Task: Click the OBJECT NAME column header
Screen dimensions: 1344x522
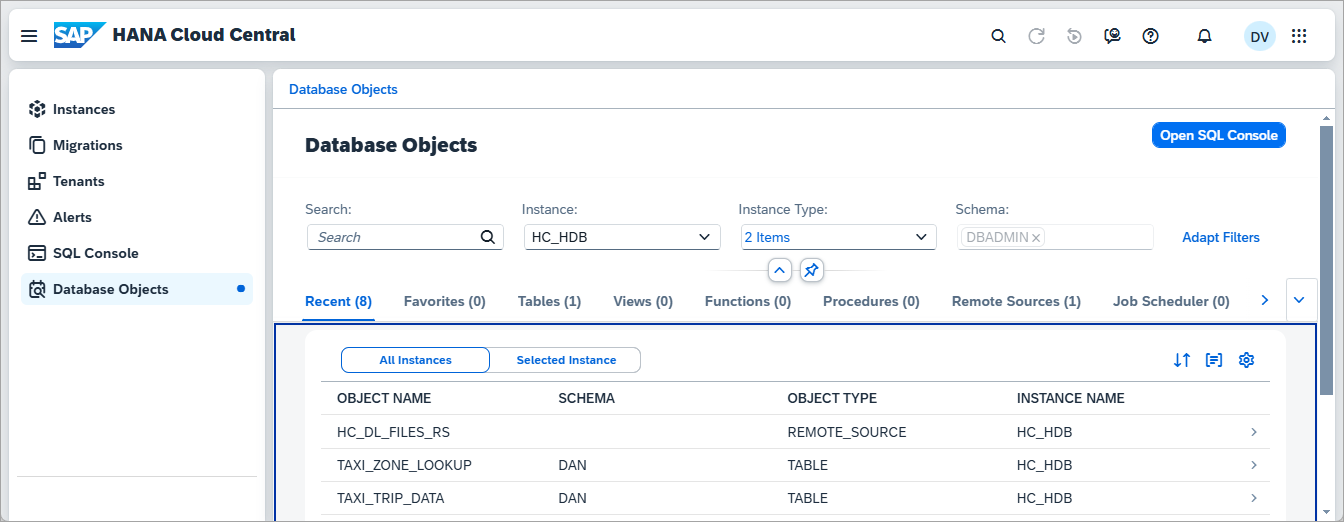Action: [384, 398]
